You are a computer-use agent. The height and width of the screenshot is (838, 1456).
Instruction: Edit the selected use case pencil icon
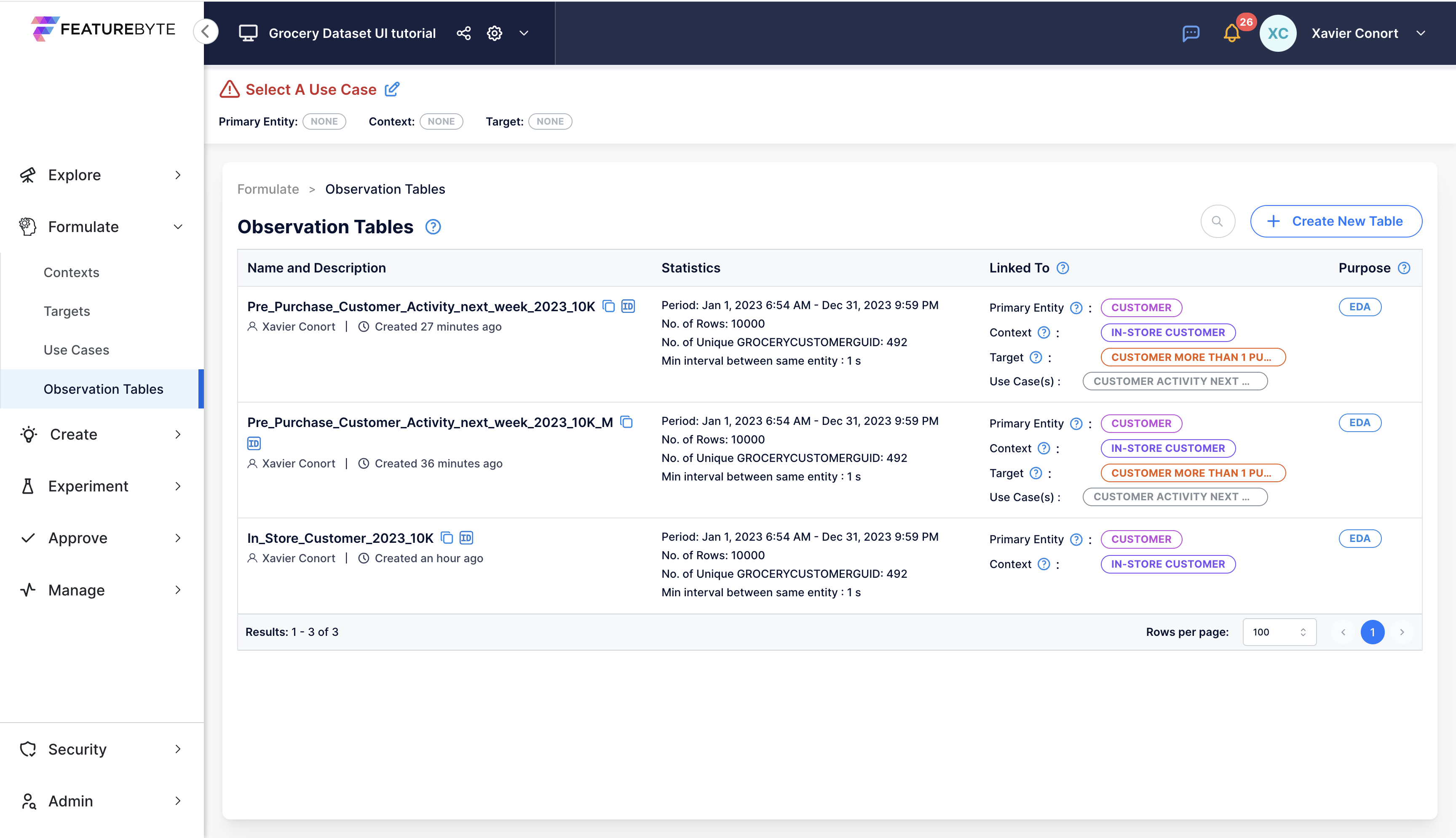tap(392, 89)
